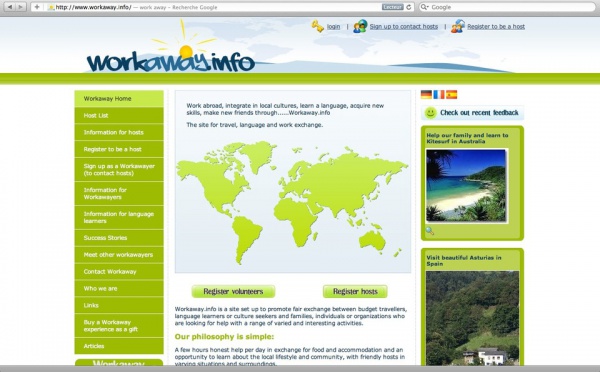Open the Australia beach thumbnail

pos(466,185)
